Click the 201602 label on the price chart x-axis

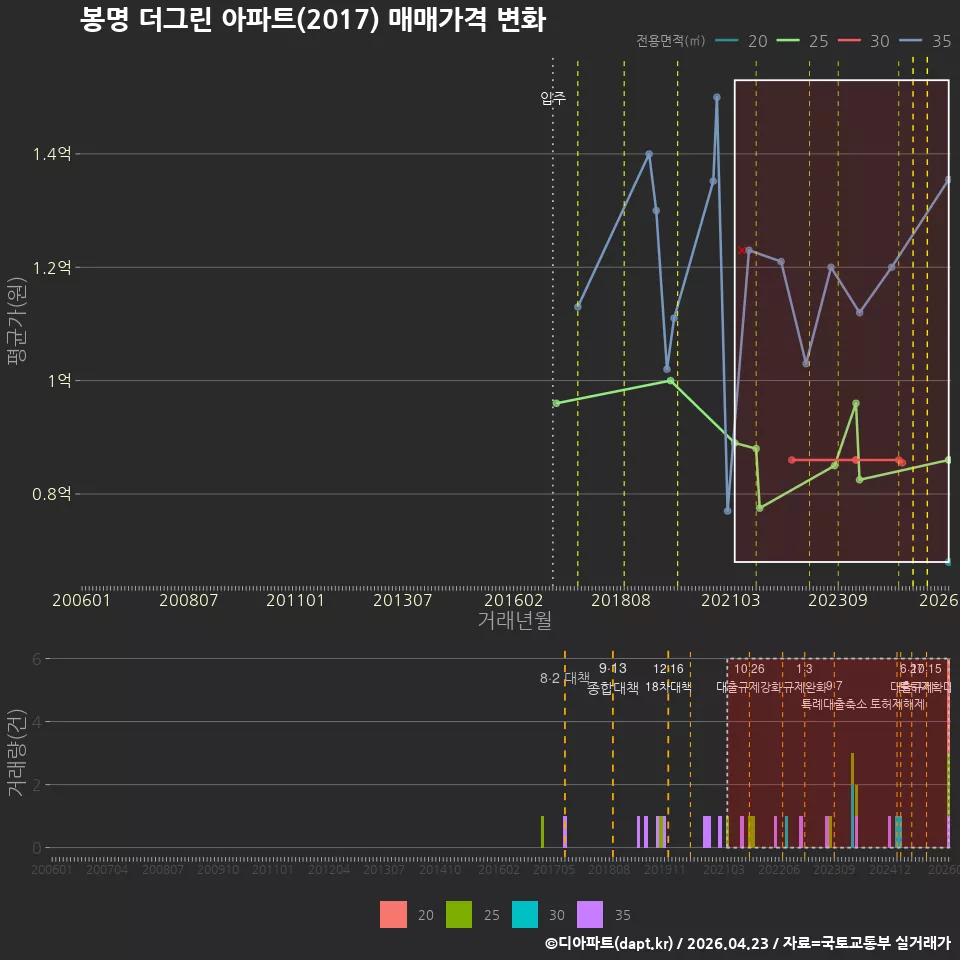point(514,600)
